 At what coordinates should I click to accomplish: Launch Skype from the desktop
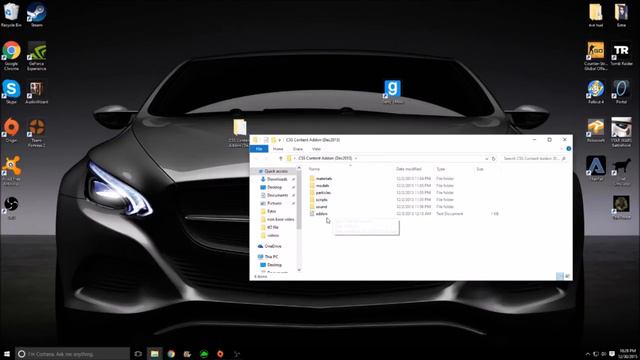point(11,91)
